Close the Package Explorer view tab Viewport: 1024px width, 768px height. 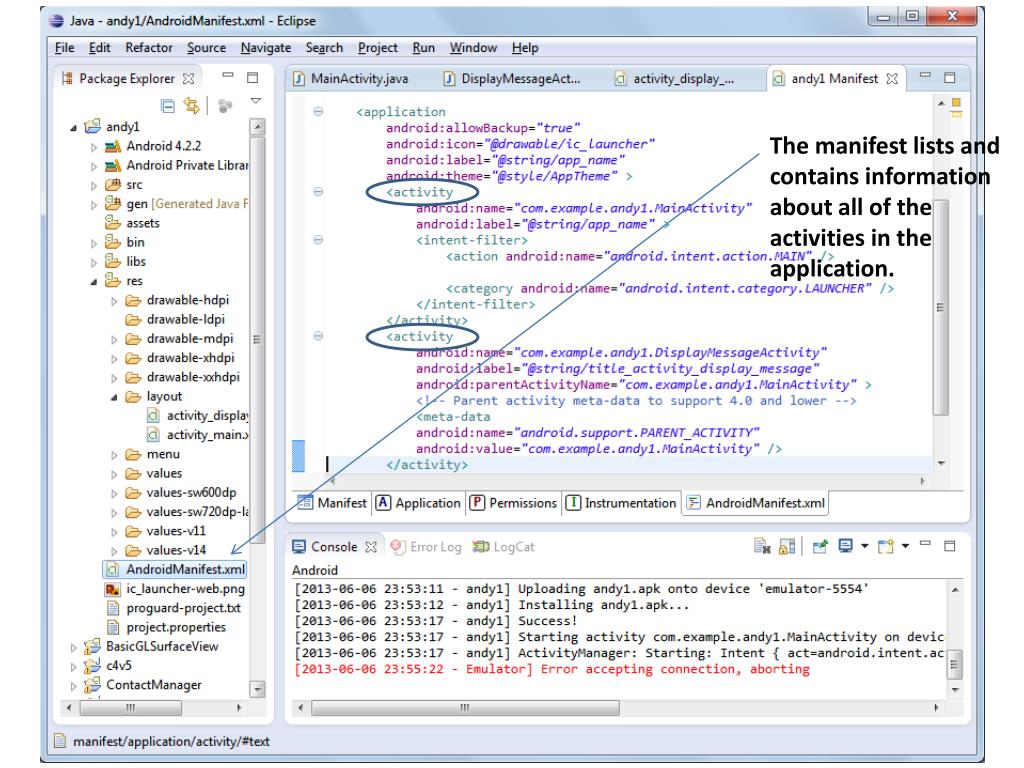tap(189, 78)
